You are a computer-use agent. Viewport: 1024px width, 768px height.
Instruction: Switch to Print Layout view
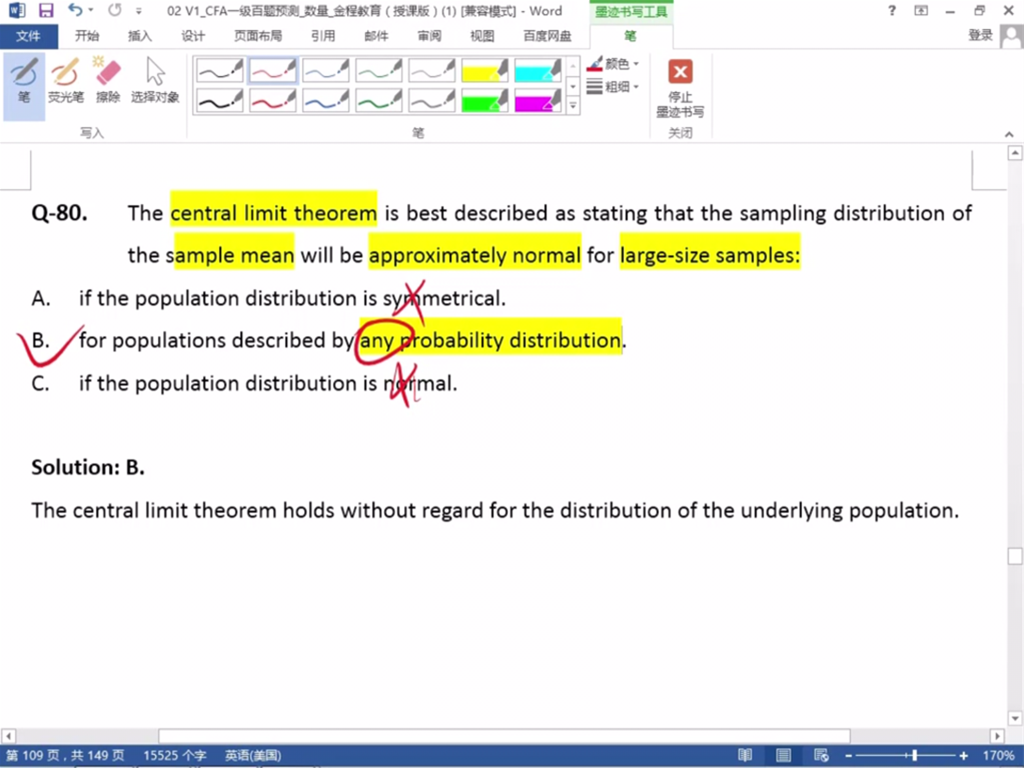point(783,756)
